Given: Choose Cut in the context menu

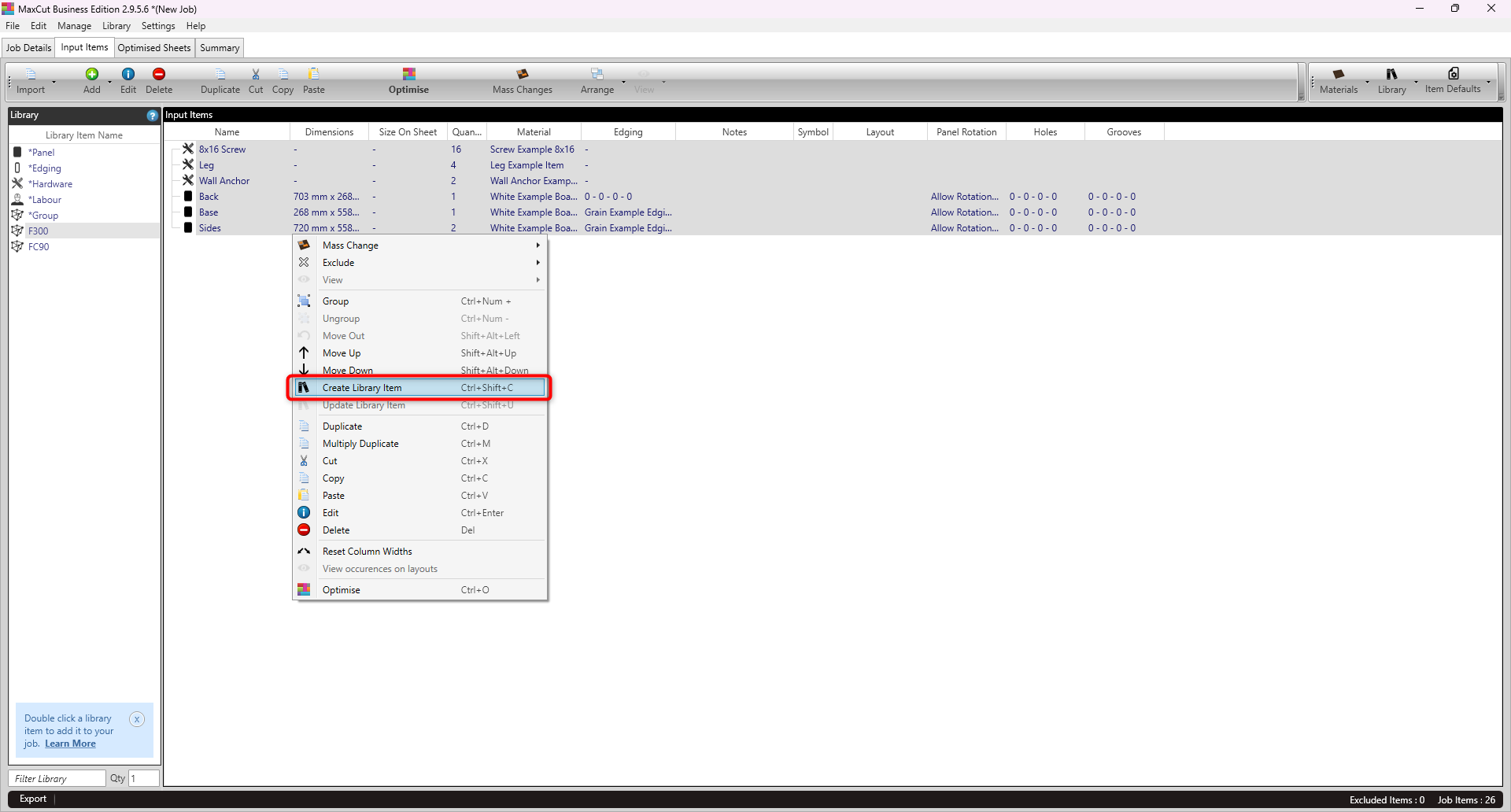Looking at the screenshot, I should pos(420,461).
